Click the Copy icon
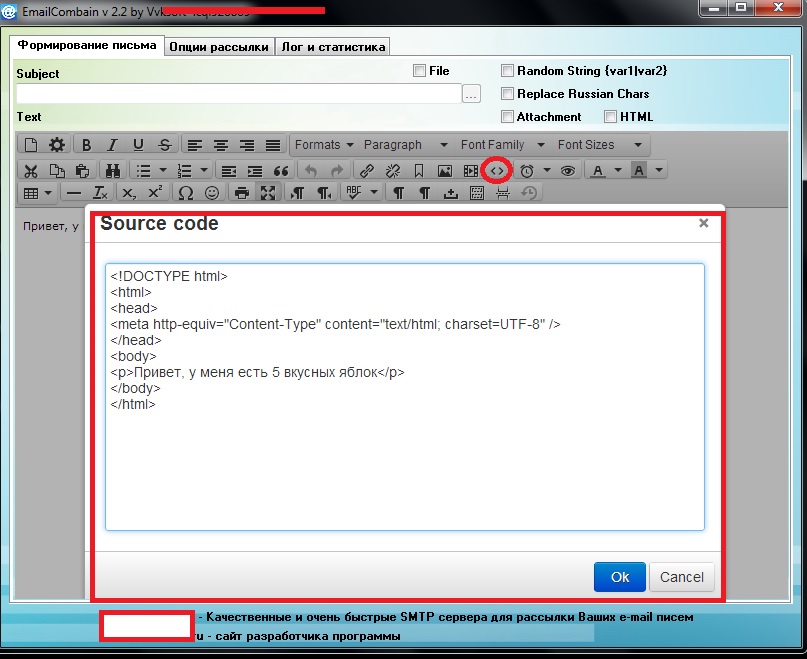 (x=57, y=170)
